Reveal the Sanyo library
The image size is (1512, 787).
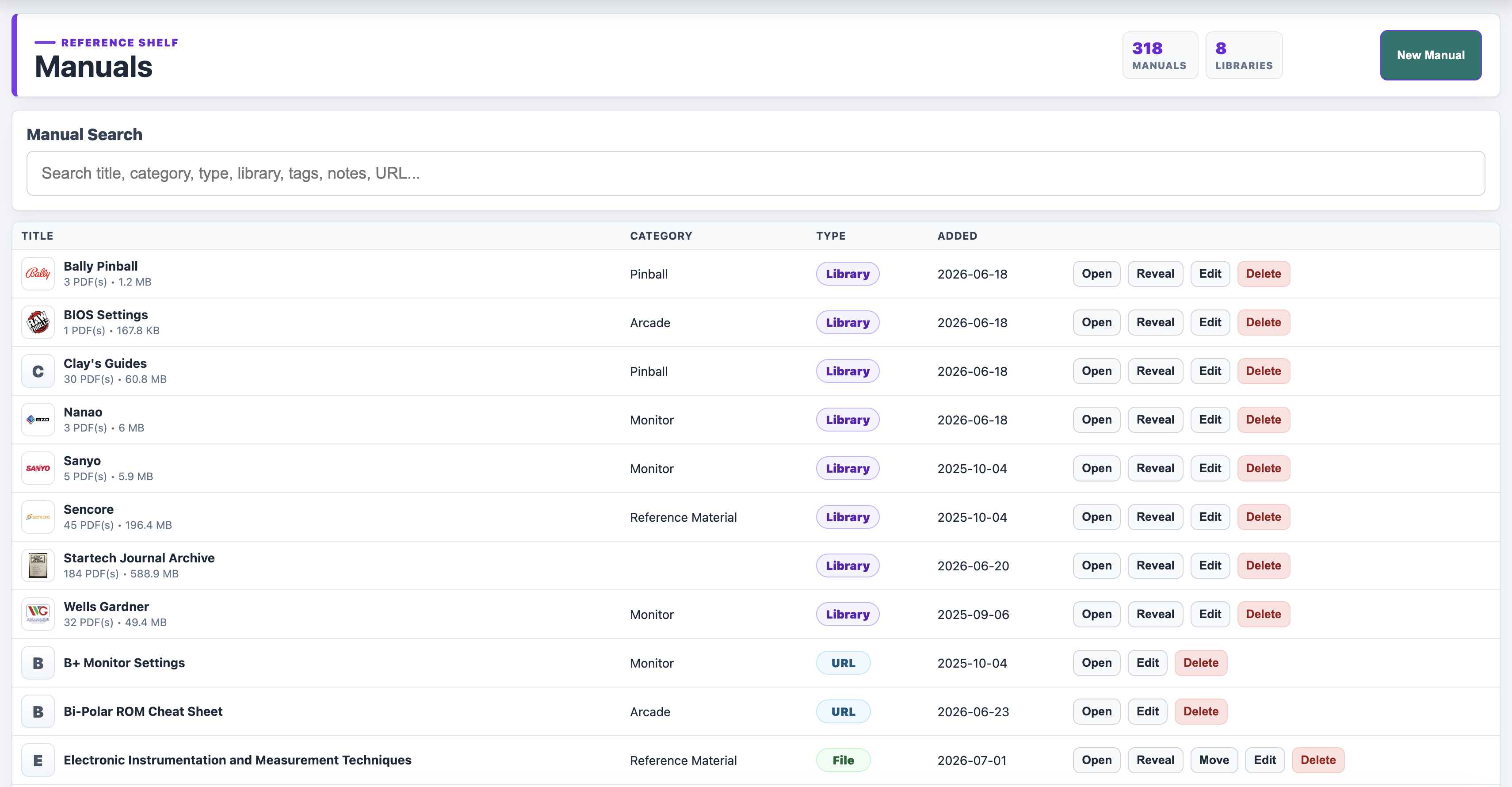click(1155, 469)
